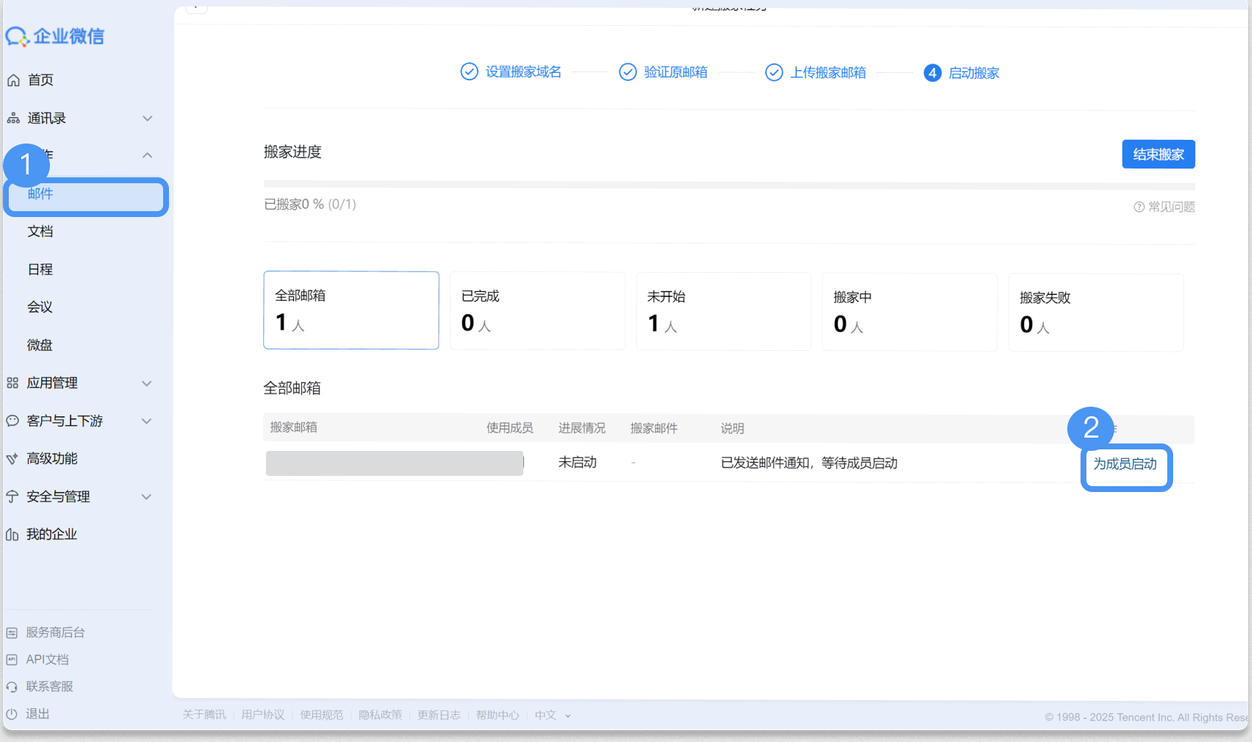Open 服务商后台 link
The image size is (1252, 742).
pos(56,633)
